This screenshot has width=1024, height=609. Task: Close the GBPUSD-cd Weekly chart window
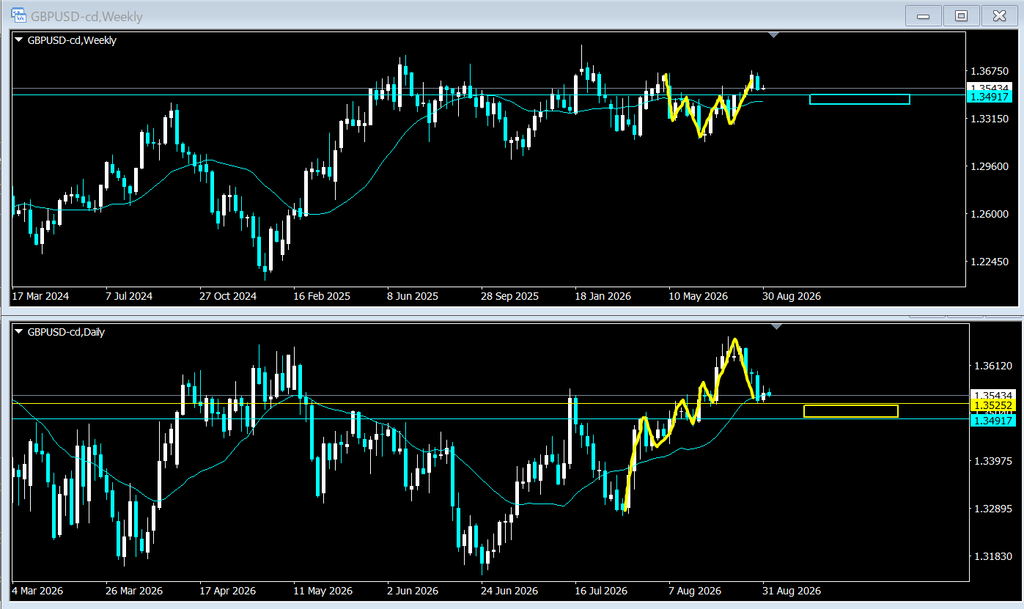pos(999,16)
